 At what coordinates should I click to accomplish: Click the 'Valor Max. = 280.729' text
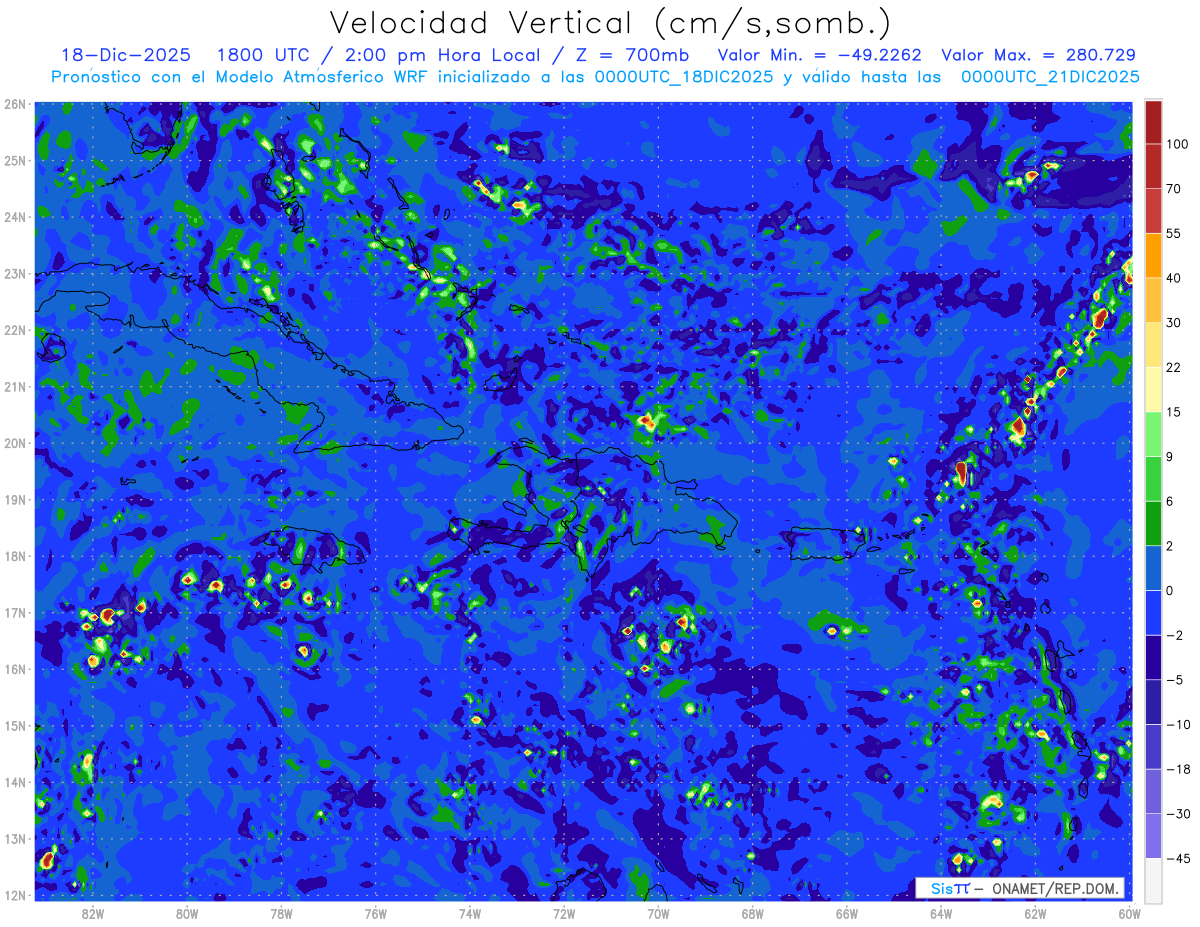tap(1039, 56)
